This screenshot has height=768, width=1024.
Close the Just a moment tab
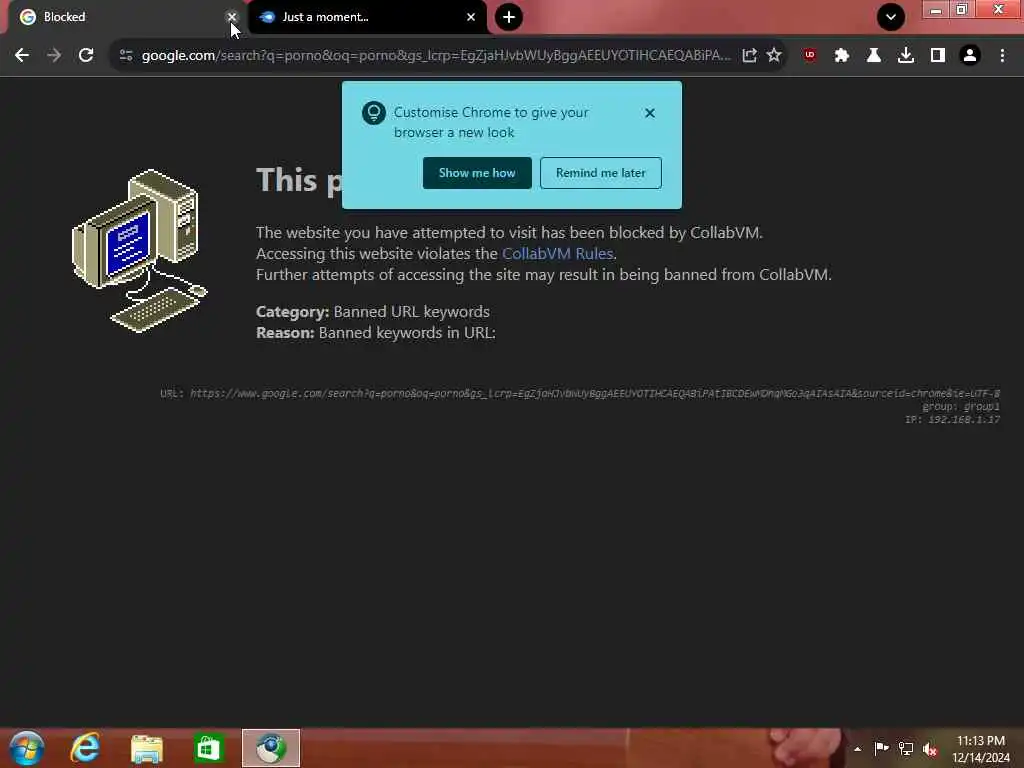point(471,17)
